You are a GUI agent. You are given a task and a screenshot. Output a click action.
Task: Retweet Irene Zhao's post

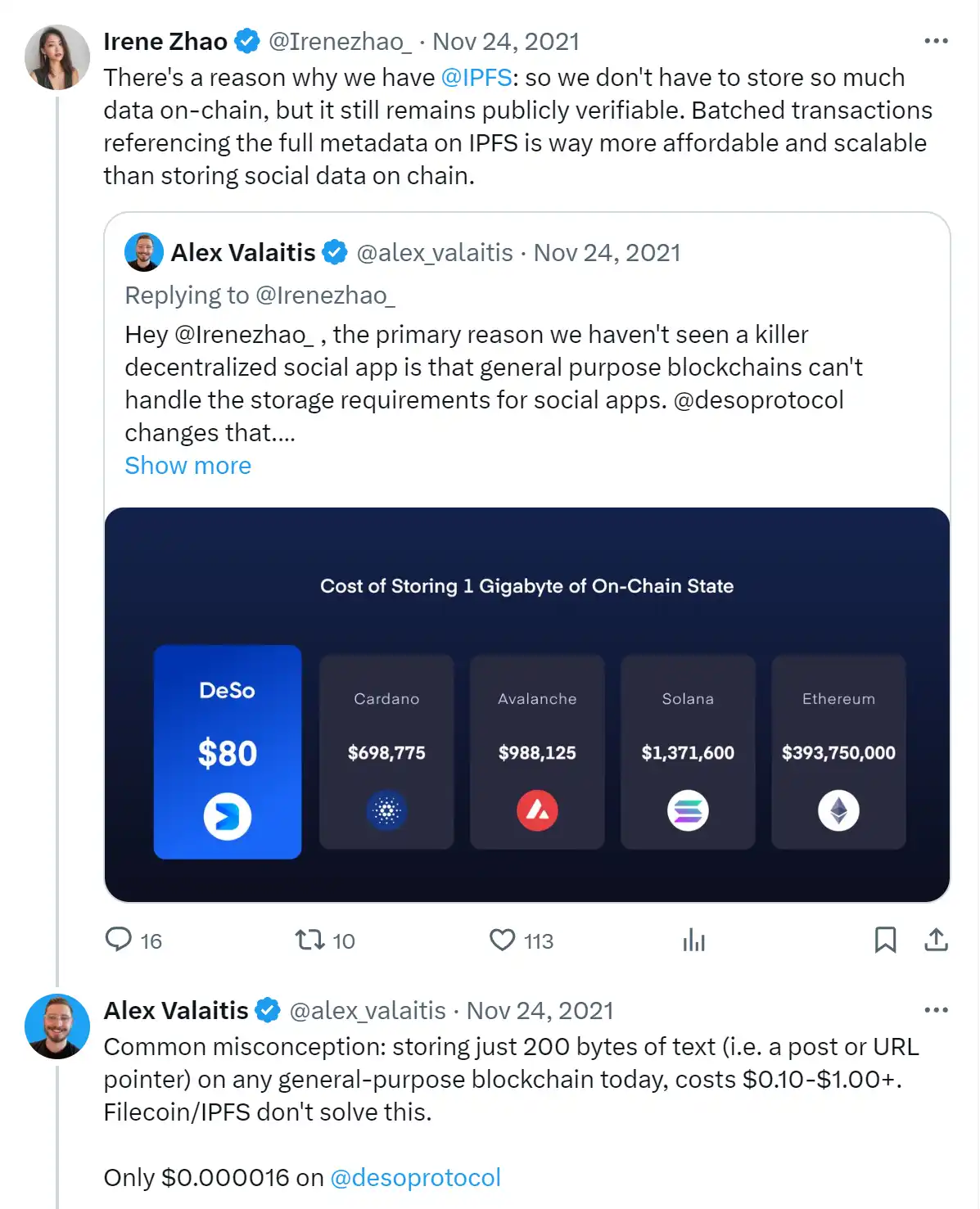tap(310, 940)
